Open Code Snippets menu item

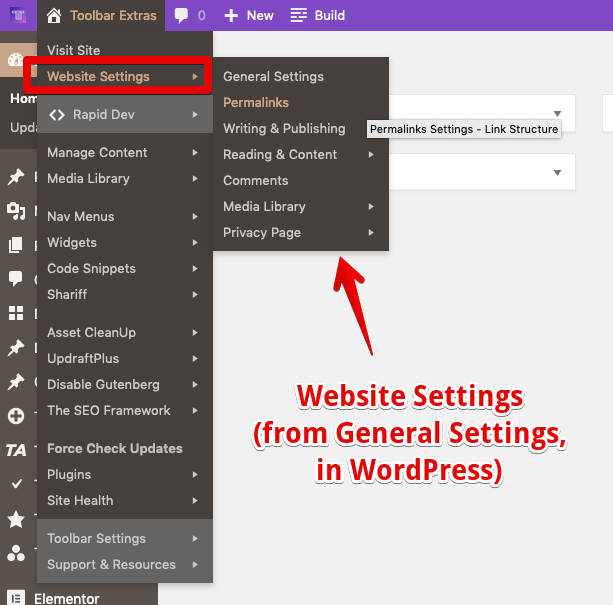91,268
